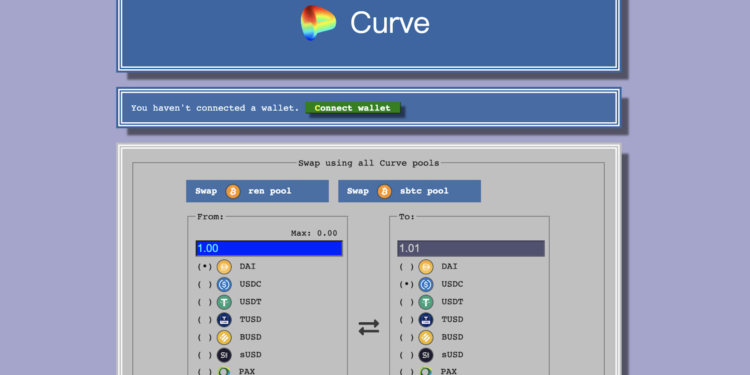Click the USDT coin icon in the To list
The width and height of the screenshot is (750, 375).
[x=426, y=302]
